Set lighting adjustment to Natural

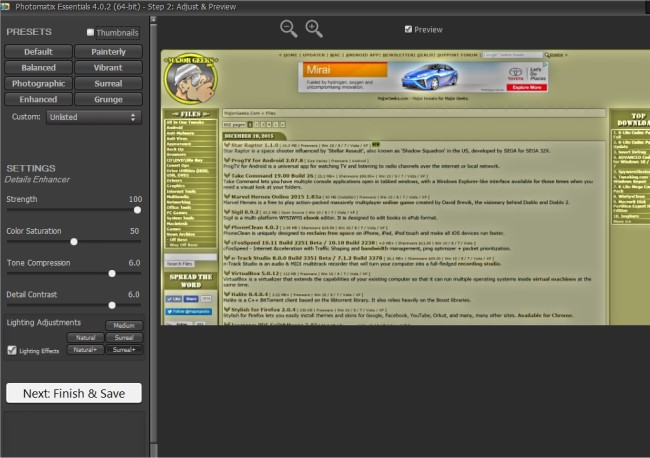(85, 337)
